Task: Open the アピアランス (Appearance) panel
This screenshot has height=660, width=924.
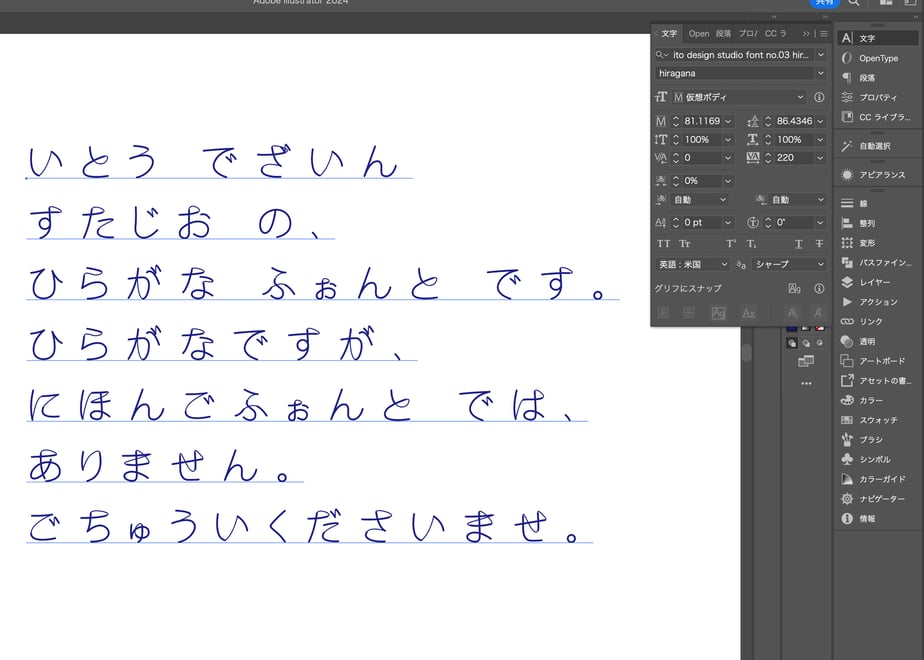Action: [x=877, y=175]
